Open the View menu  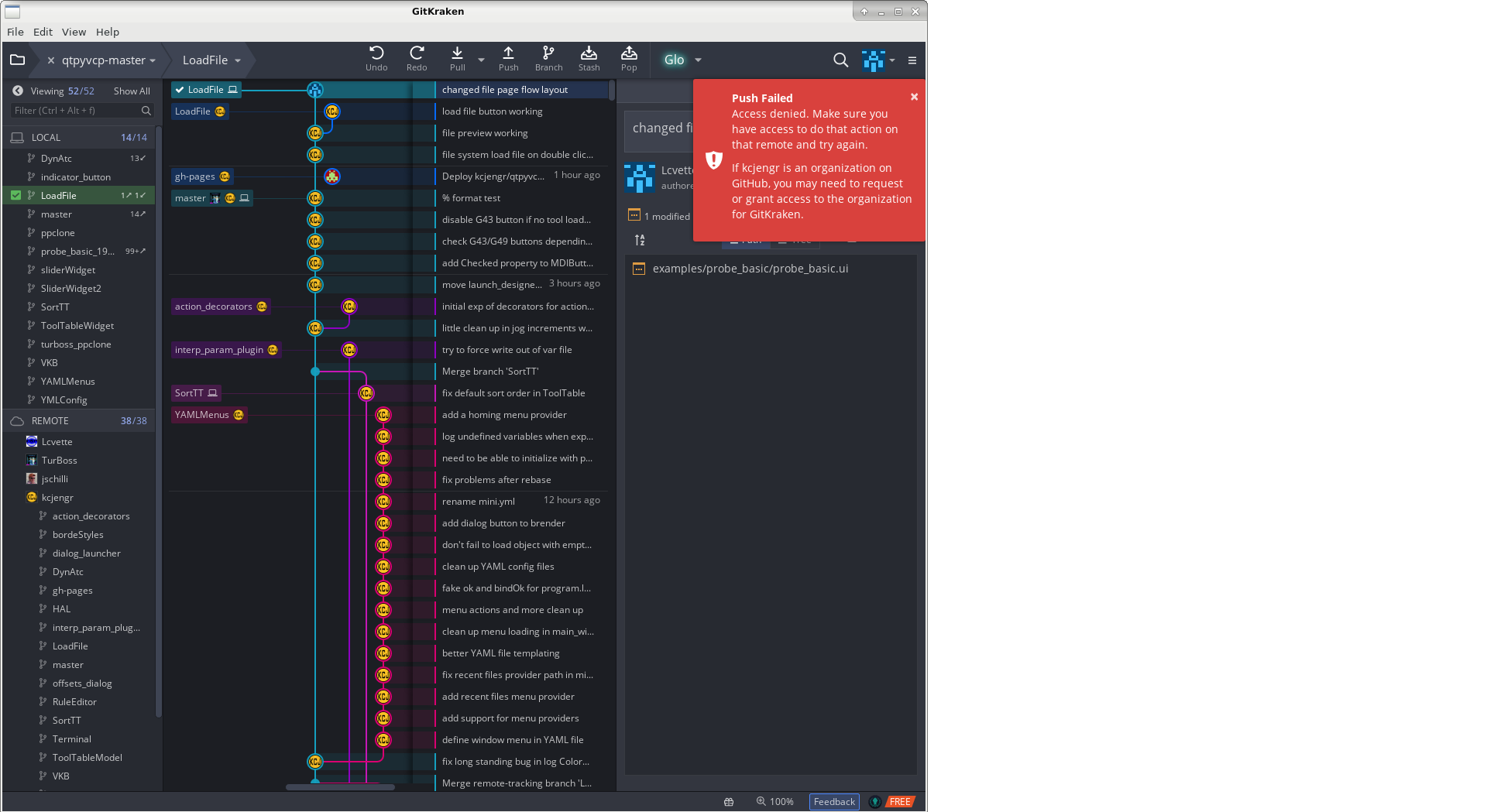click(74, 32)
